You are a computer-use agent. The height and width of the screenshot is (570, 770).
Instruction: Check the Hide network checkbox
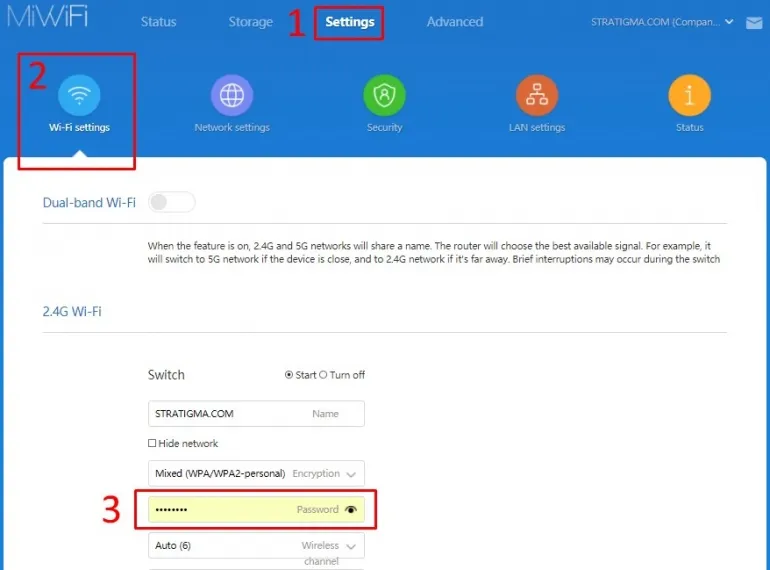click(x=152, y=443)
